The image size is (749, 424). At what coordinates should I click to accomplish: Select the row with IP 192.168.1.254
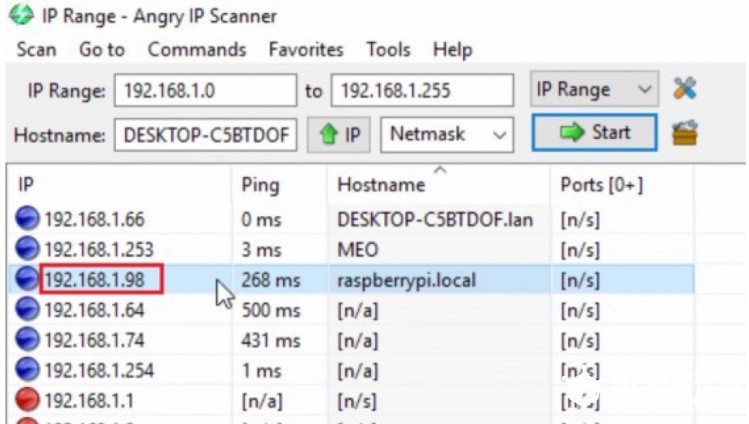(x=351, y=370)
